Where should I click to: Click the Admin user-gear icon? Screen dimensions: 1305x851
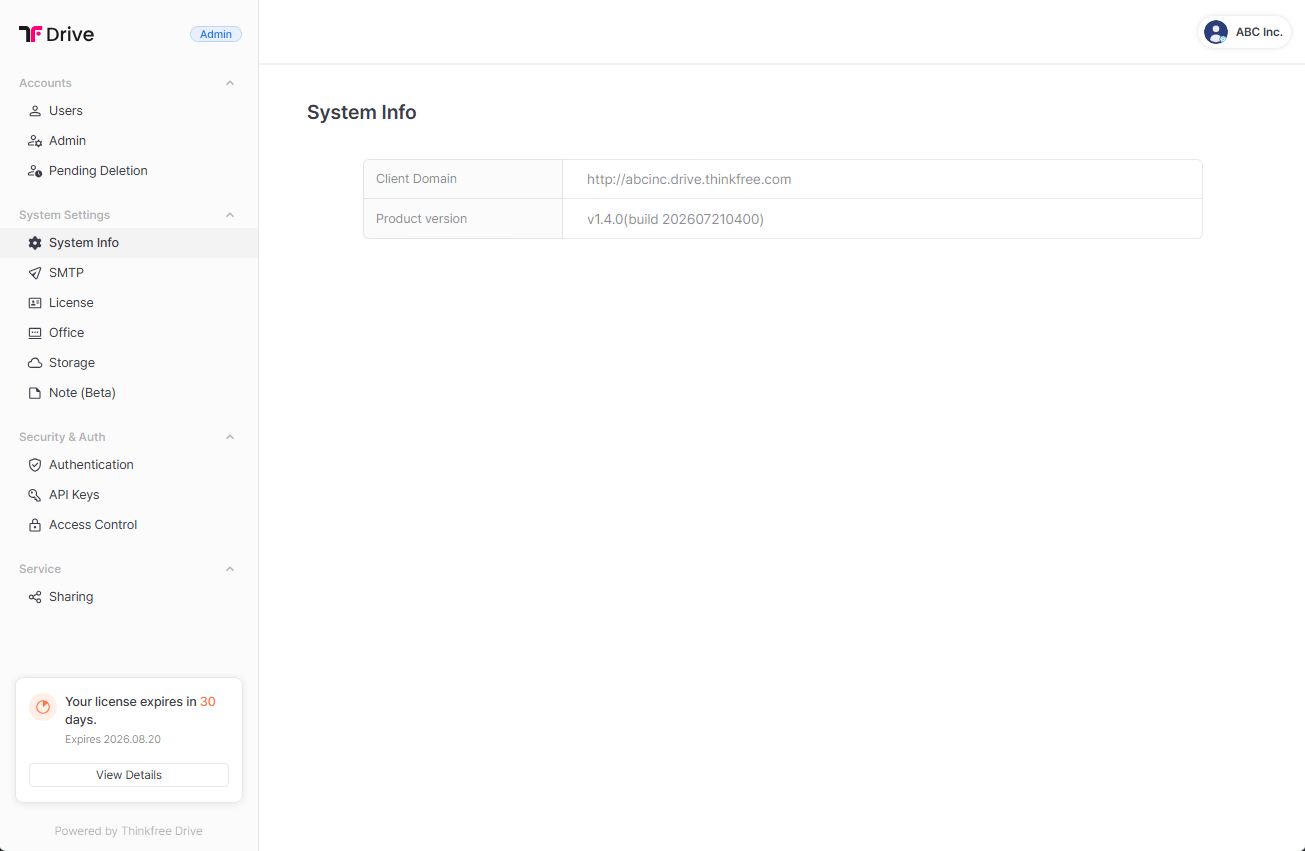click(35, 141)
